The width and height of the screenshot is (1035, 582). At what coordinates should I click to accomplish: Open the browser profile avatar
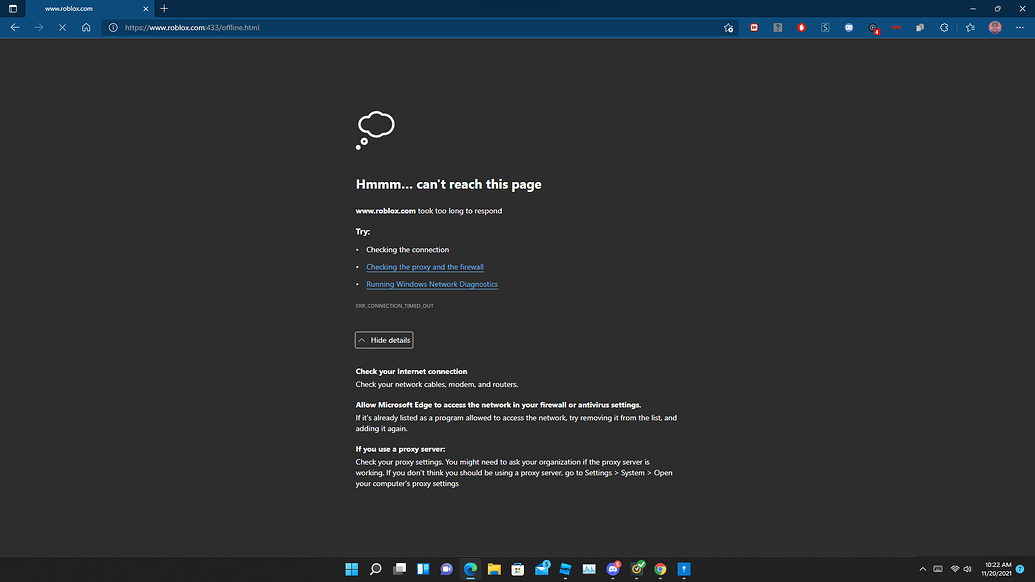tap(995, 28)
